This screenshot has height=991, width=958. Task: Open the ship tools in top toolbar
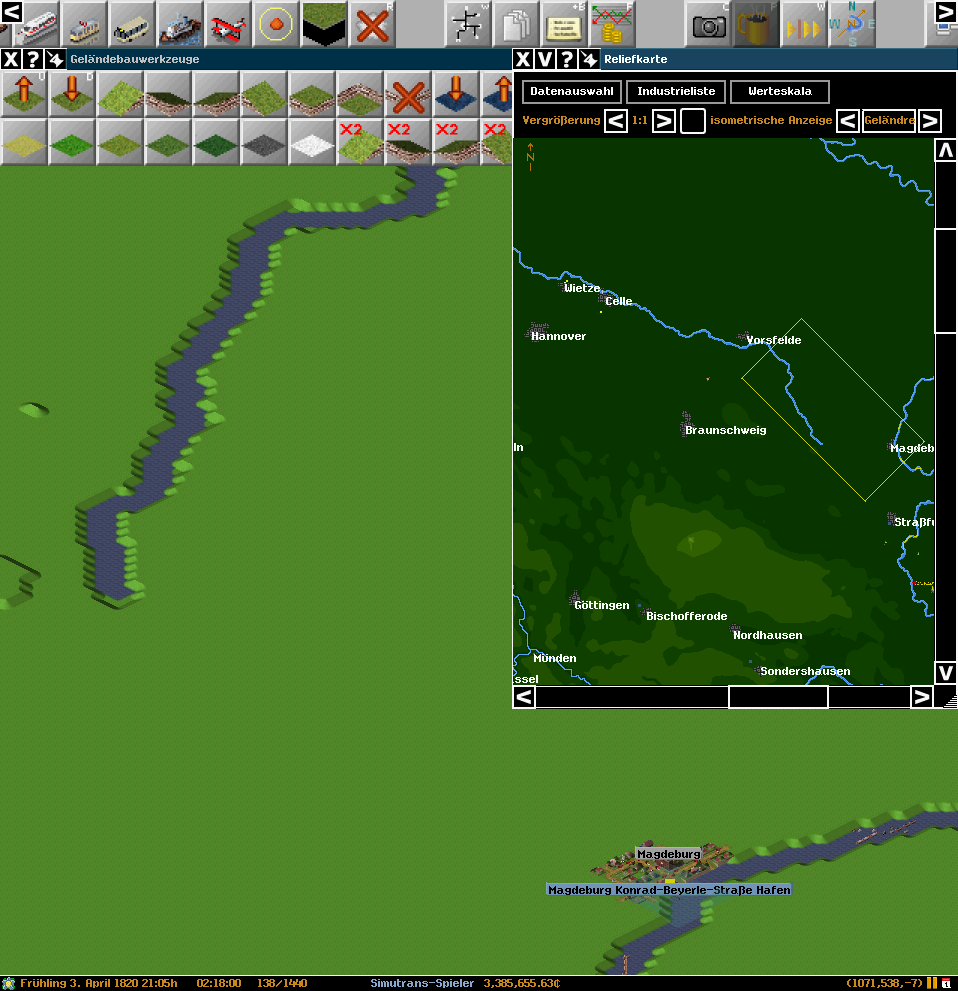click(179, 24)
